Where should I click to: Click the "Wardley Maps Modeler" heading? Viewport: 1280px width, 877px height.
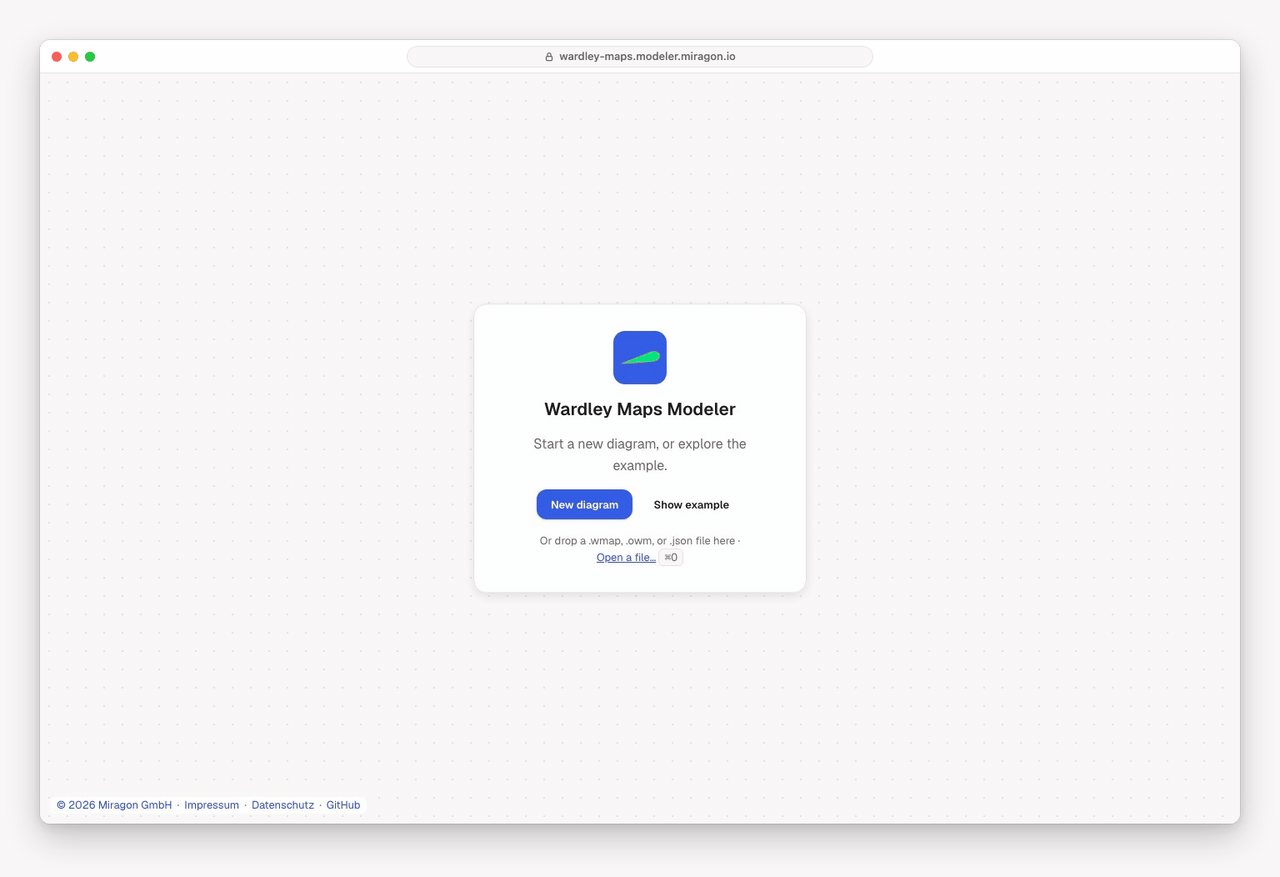click(x=640, y=409)
